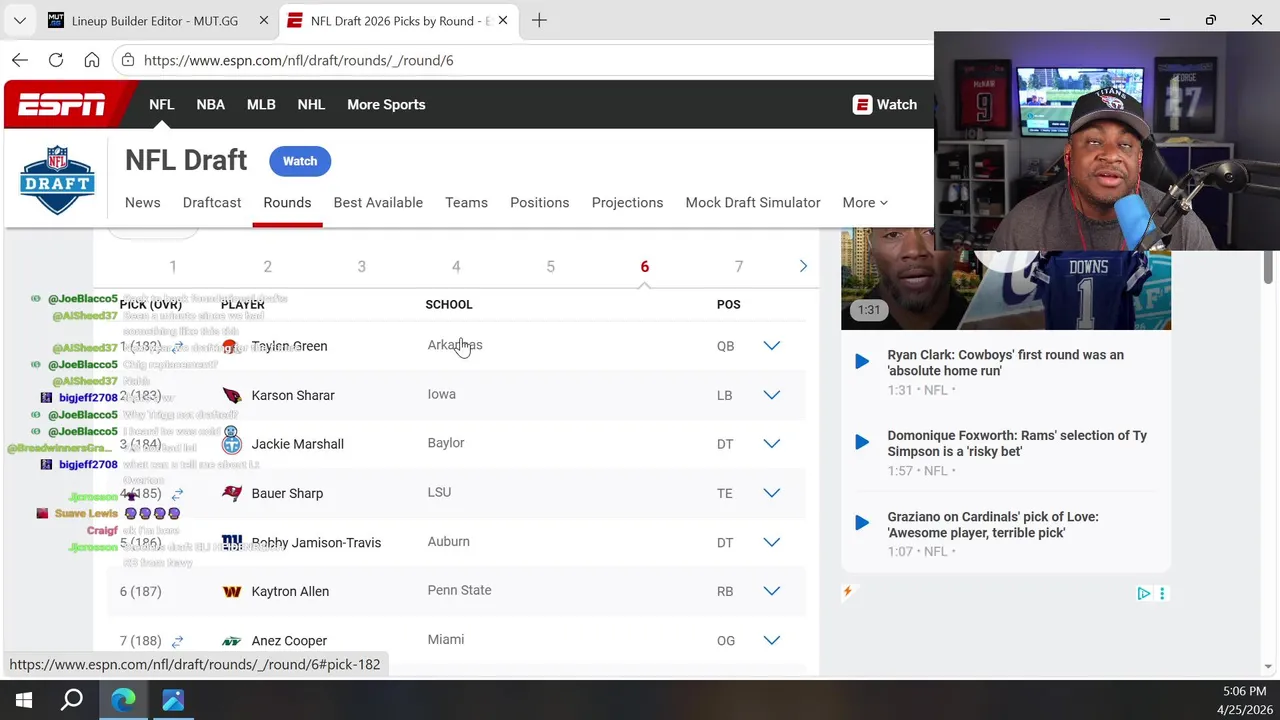Viewport: 1280px width, 720px height.
Task: Open the tab list chevron at top left
Action: (x=19, y=20)
